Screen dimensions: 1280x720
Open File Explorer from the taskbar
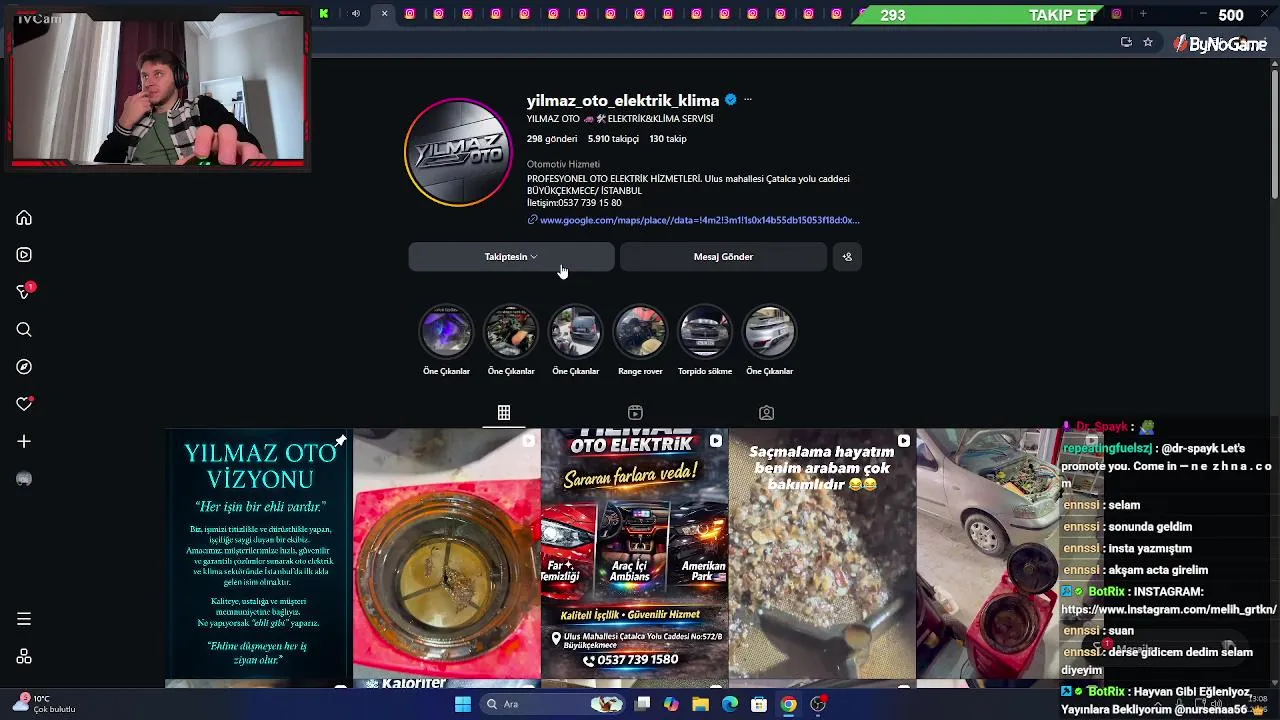coord(701,704)
